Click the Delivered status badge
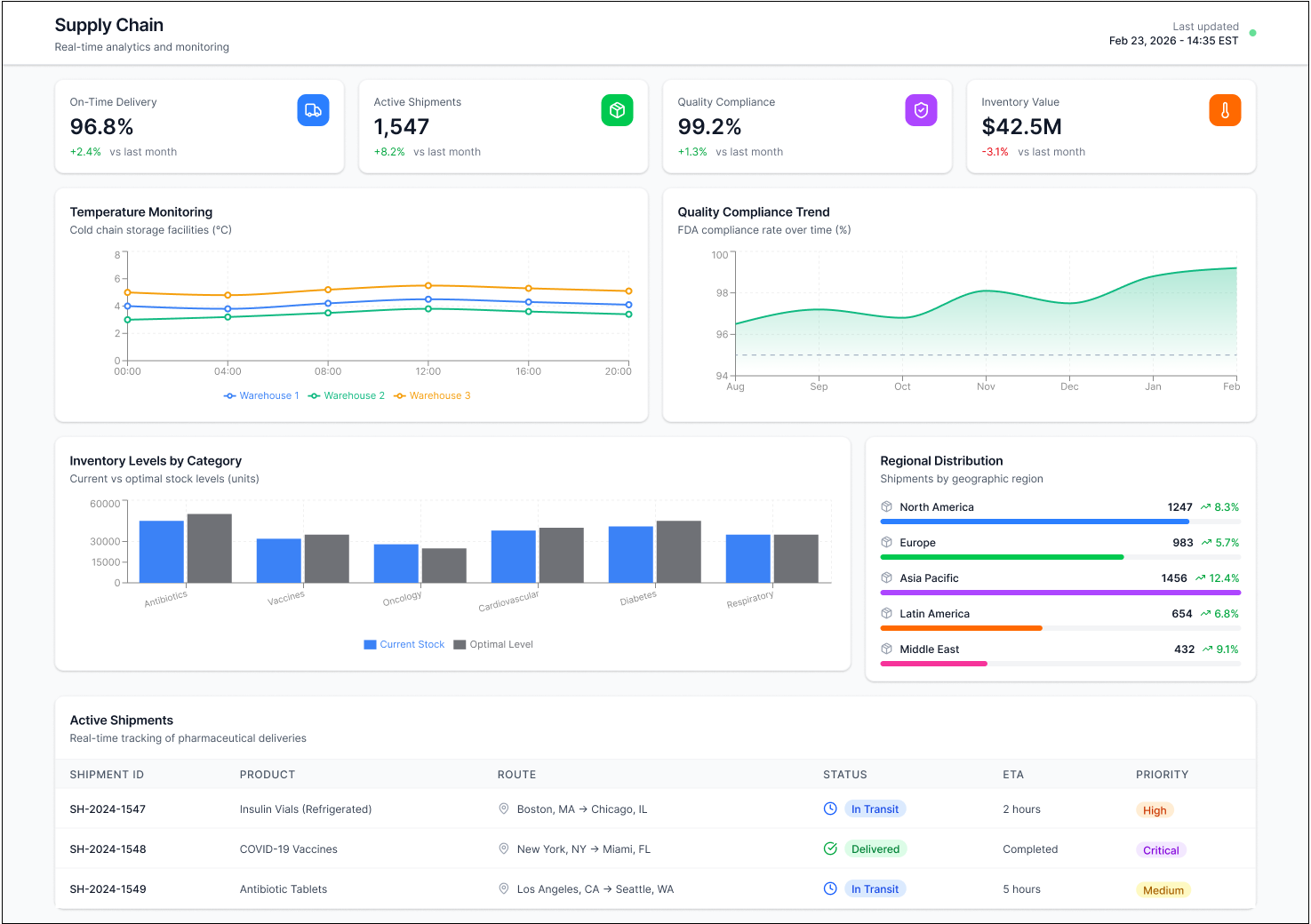Image resolution: width=1311 pixels, height=924 pixels. tap(875, 848)
